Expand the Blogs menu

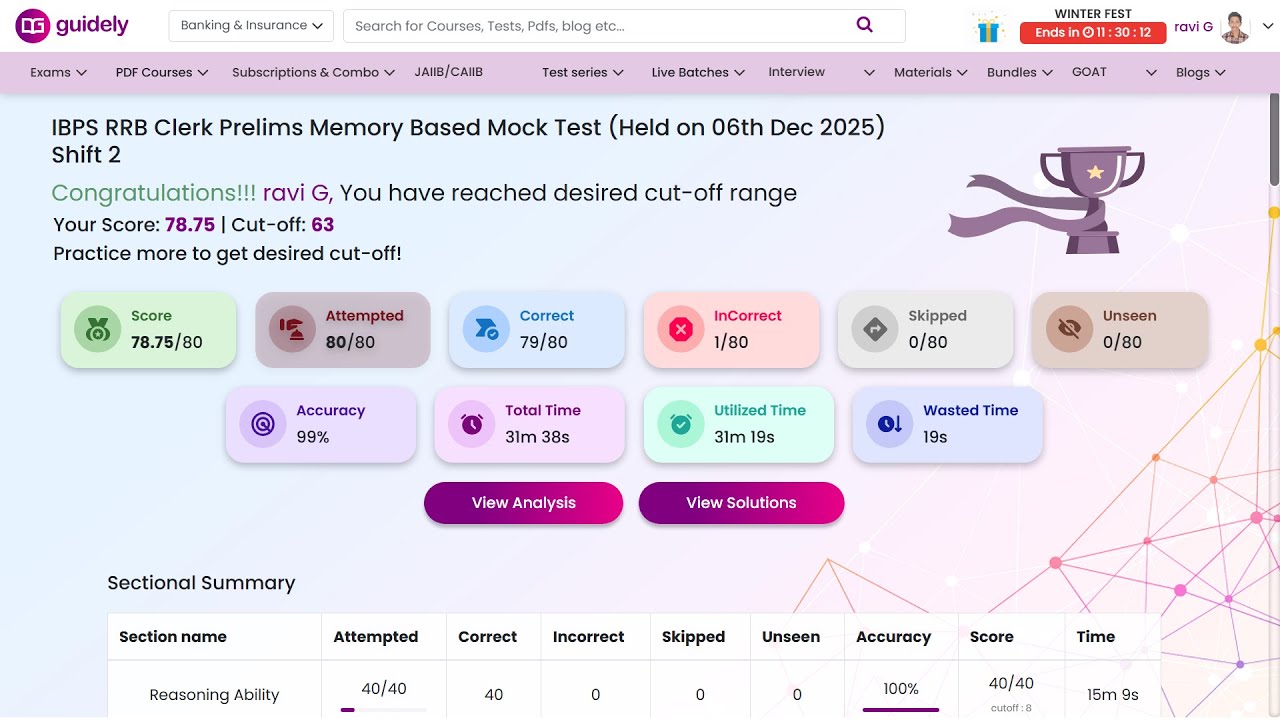coord(1201,72)
